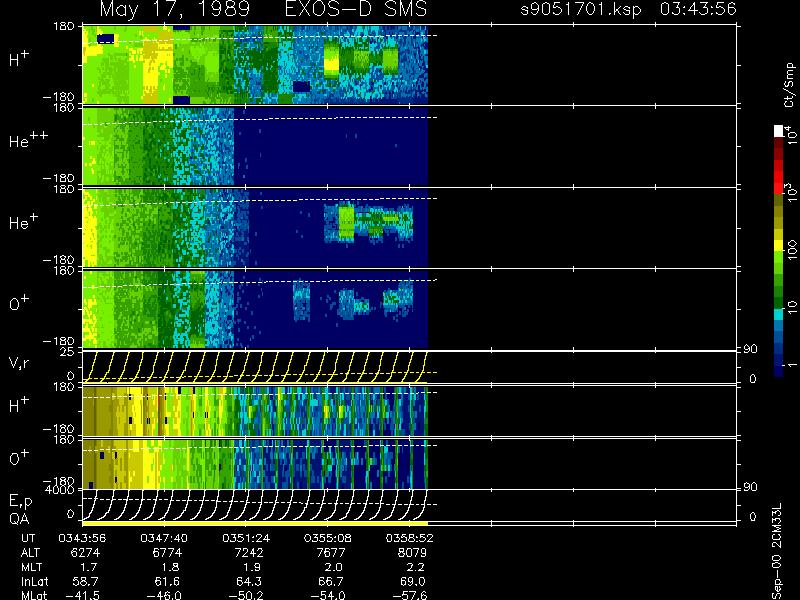
Task: Click the yellow QA status bar
Action: pos(255,523)
